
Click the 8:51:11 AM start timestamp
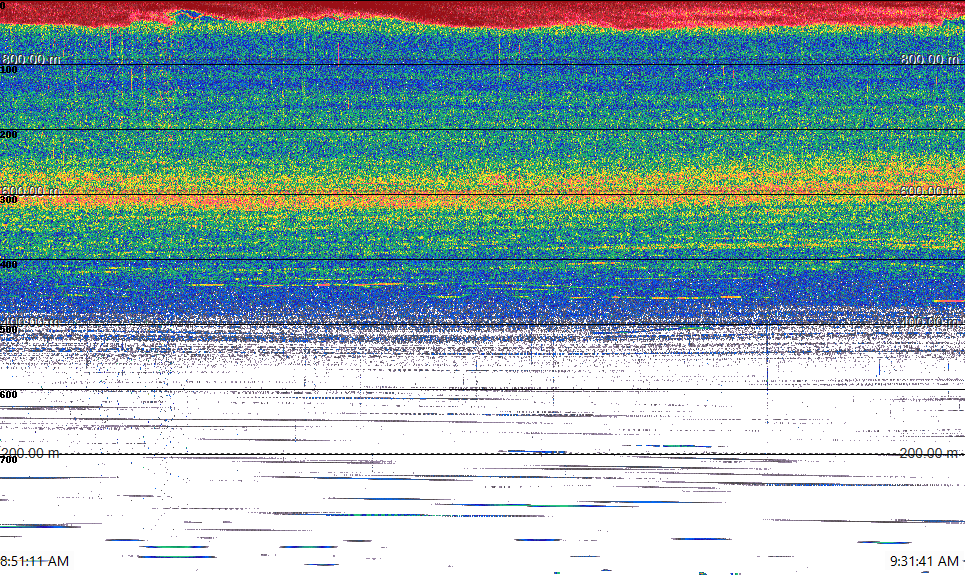[34, 561]
